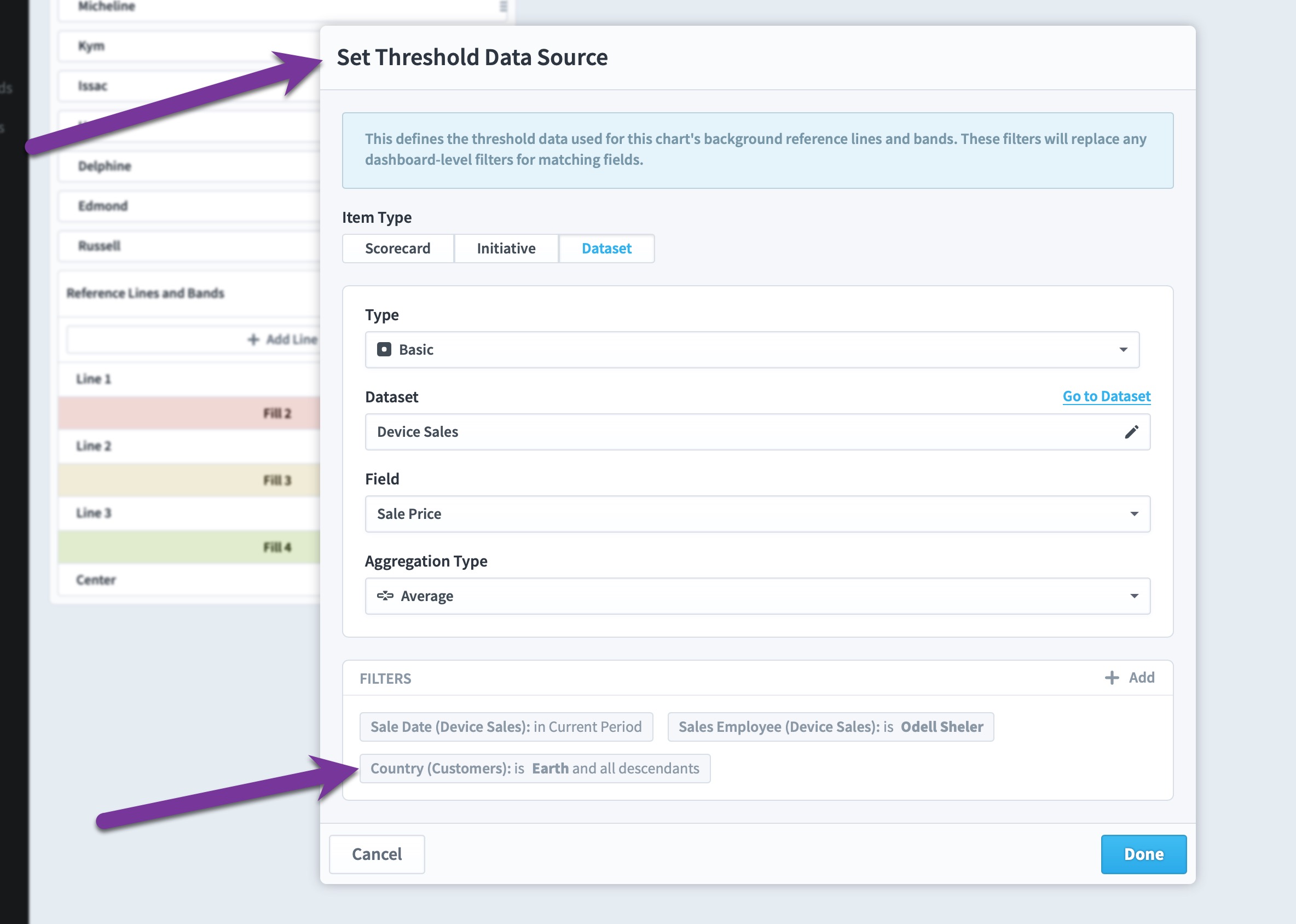Click the pencil icon to edit Device Sales
The height and width of the screenshot is (924, 1296).
[1132, 432]
